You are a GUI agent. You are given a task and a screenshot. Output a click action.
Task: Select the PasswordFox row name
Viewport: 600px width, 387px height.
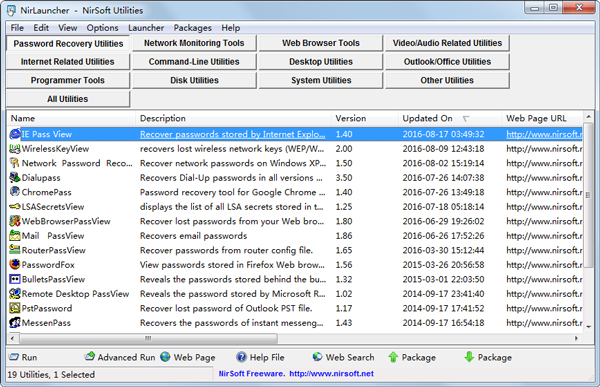coord(48,265)
